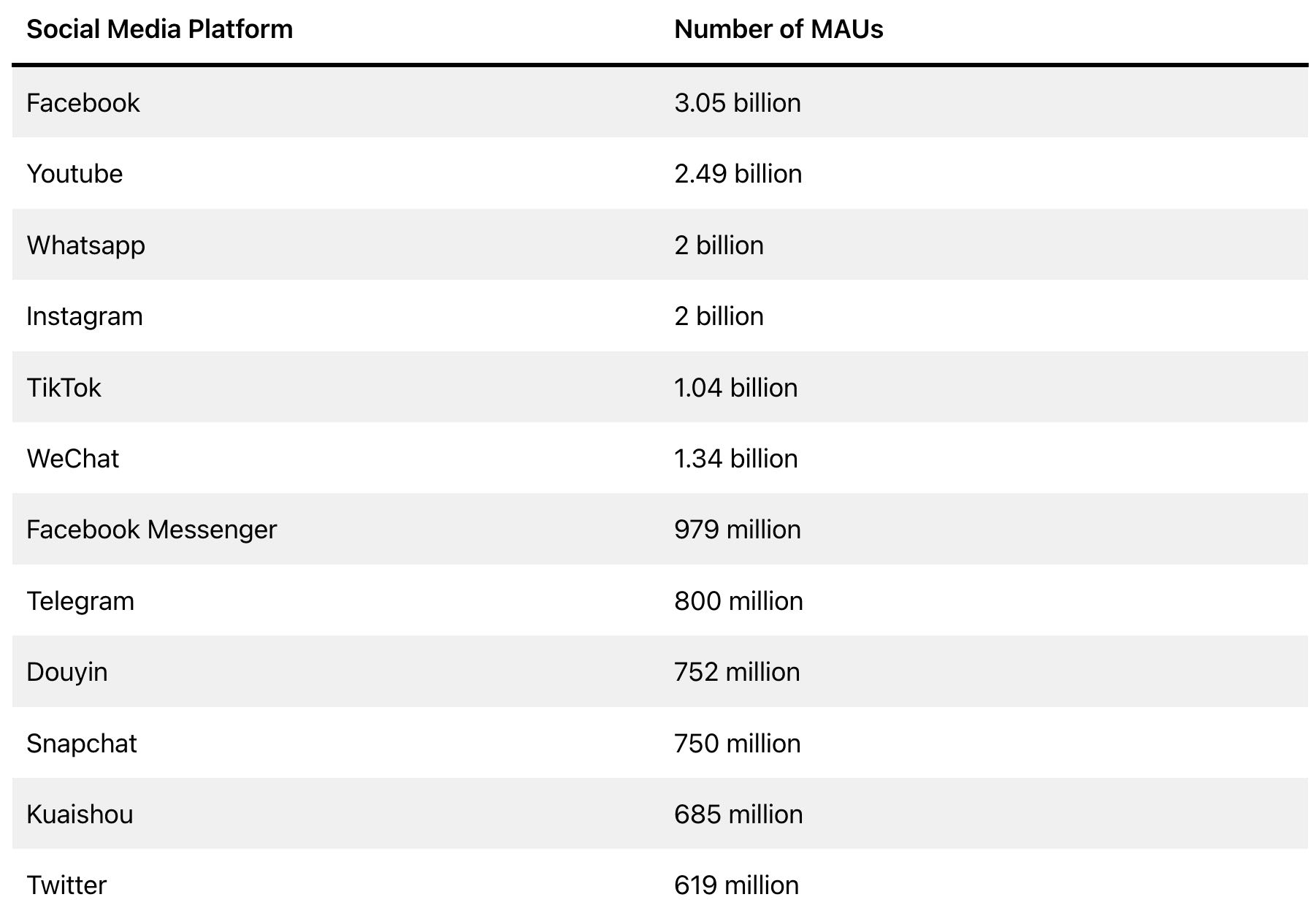Screen dimensions: 1316x916
Task: Click the 1.34 billion value
Action: click(x=735, y=459)
